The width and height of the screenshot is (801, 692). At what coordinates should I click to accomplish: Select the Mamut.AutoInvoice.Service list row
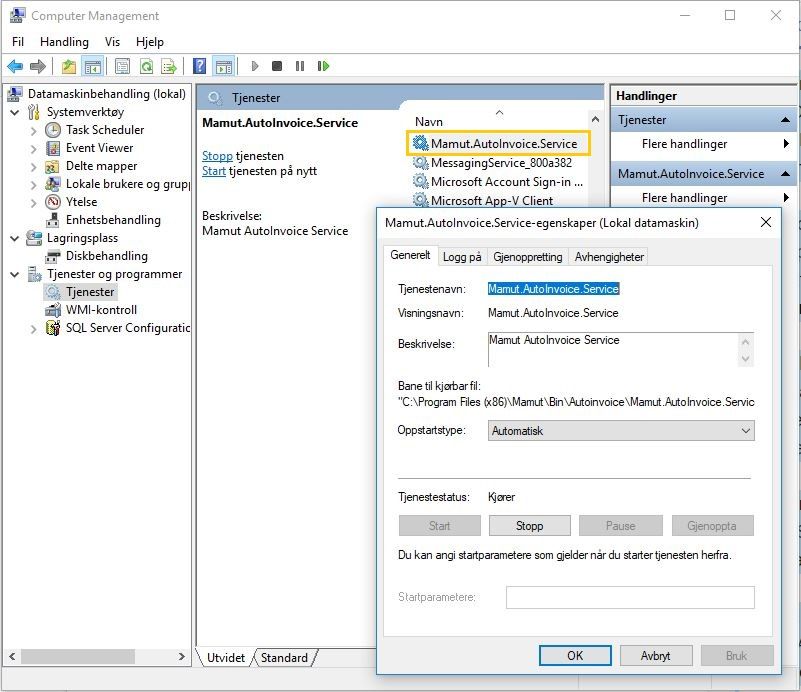499,144
